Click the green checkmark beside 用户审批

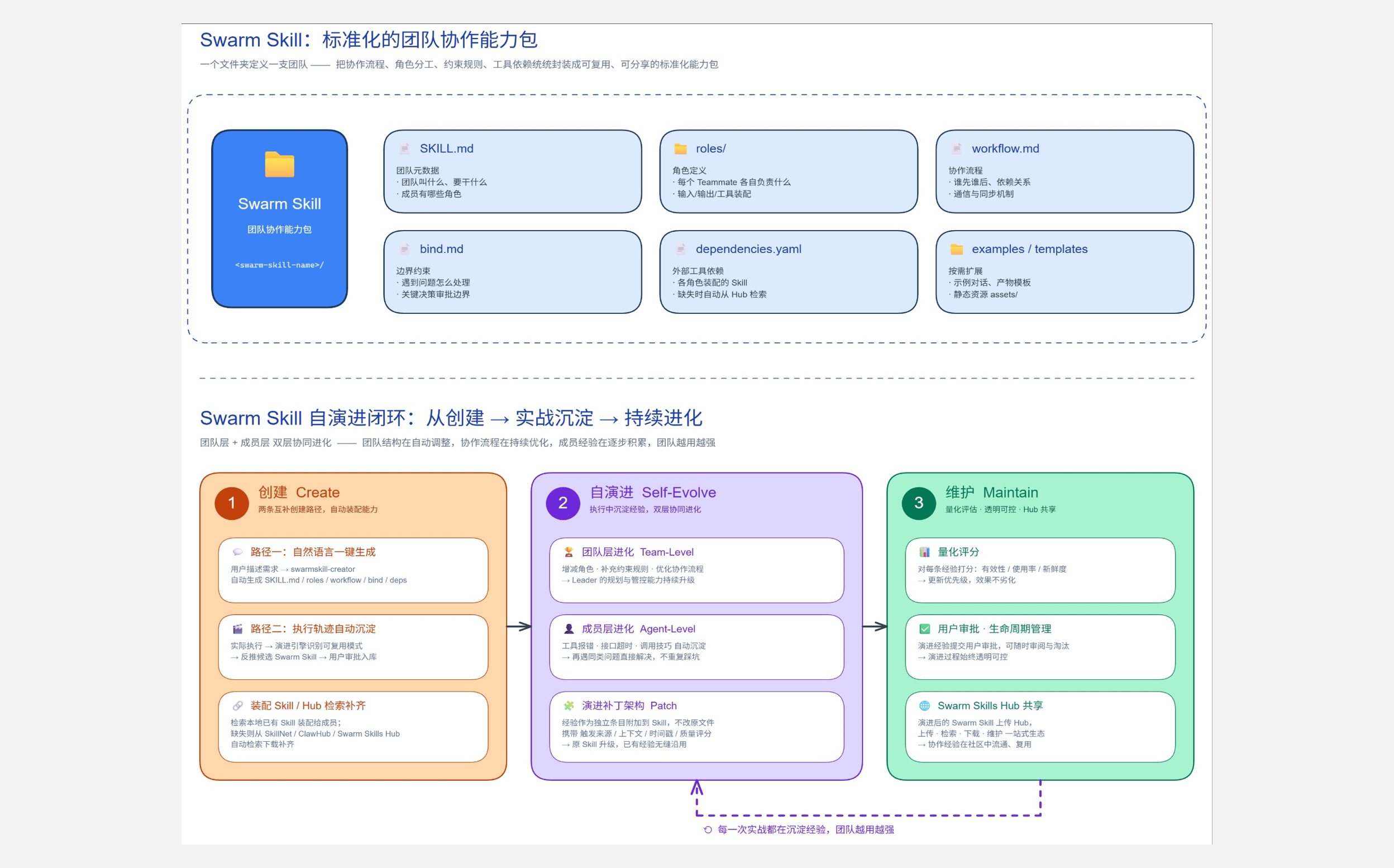tap(924, 628)
